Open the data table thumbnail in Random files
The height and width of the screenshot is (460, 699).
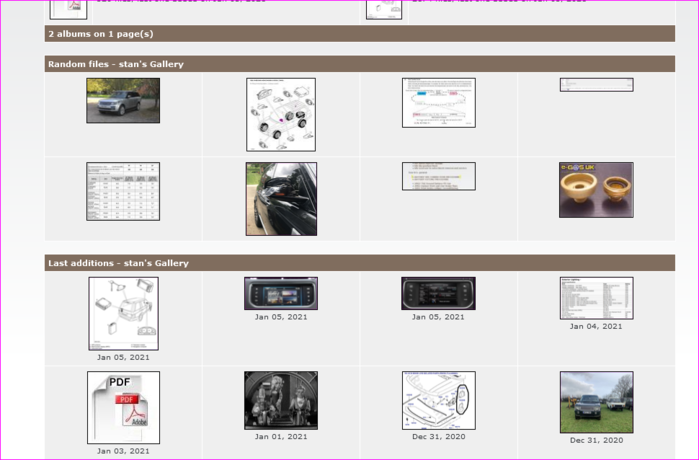[x=123, y=191]
